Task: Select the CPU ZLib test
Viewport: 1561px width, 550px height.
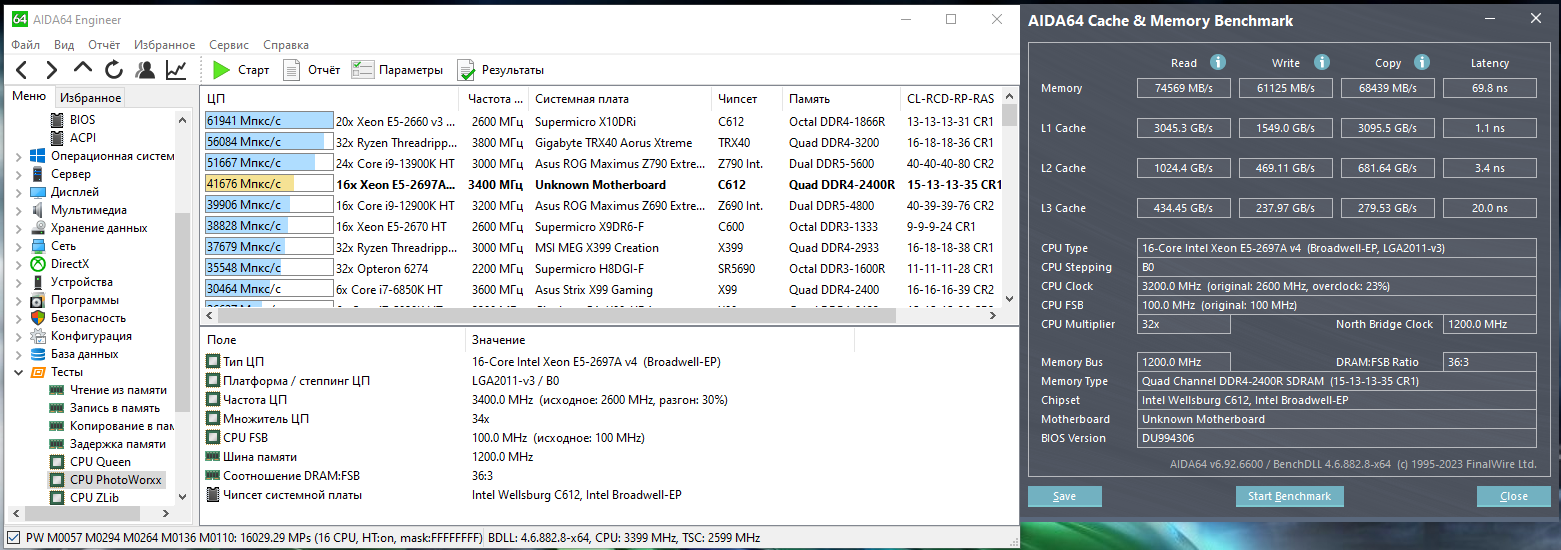Action: 94,496
